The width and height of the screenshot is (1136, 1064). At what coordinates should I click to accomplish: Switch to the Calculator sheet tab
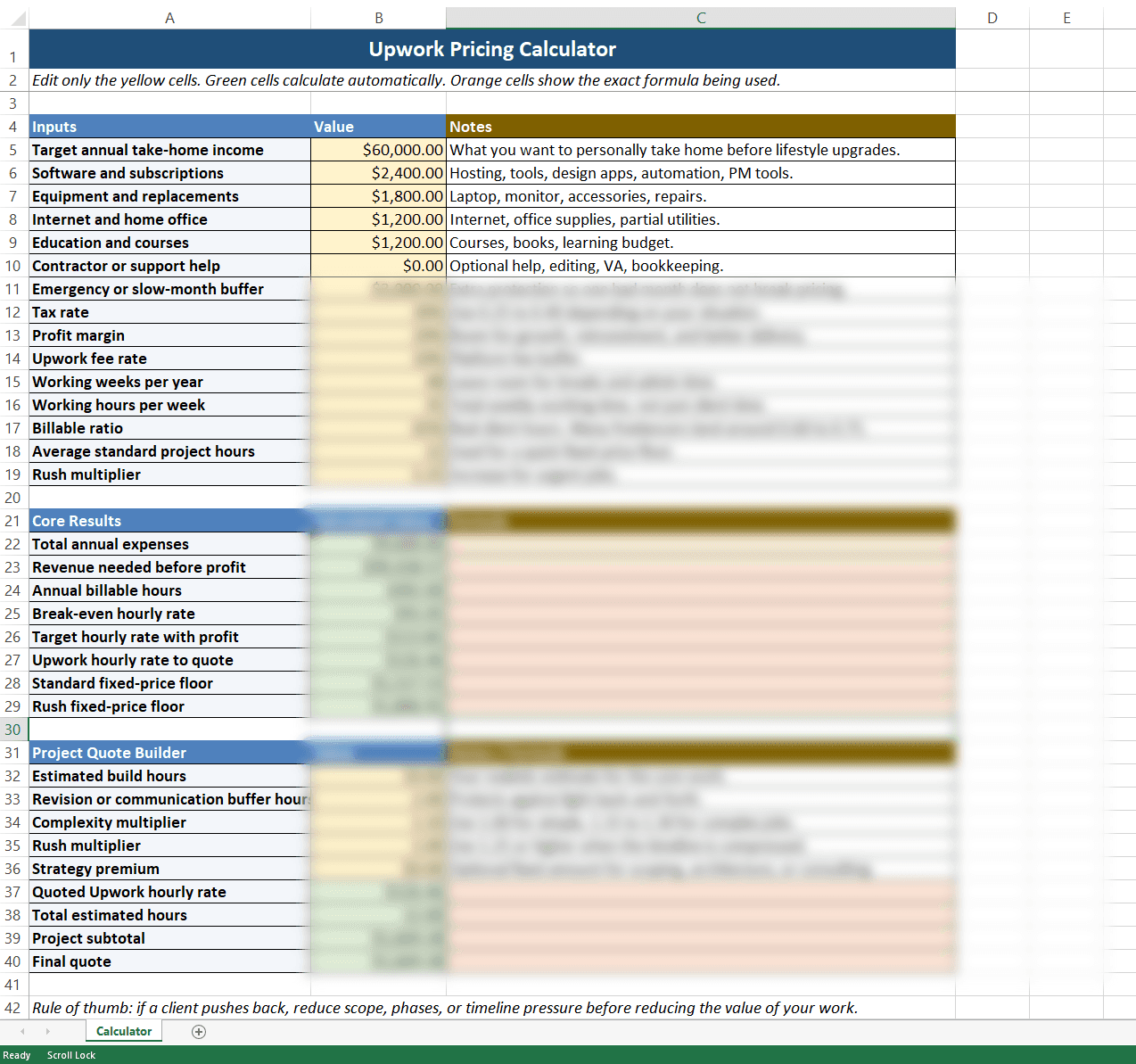pos(123,1031)
